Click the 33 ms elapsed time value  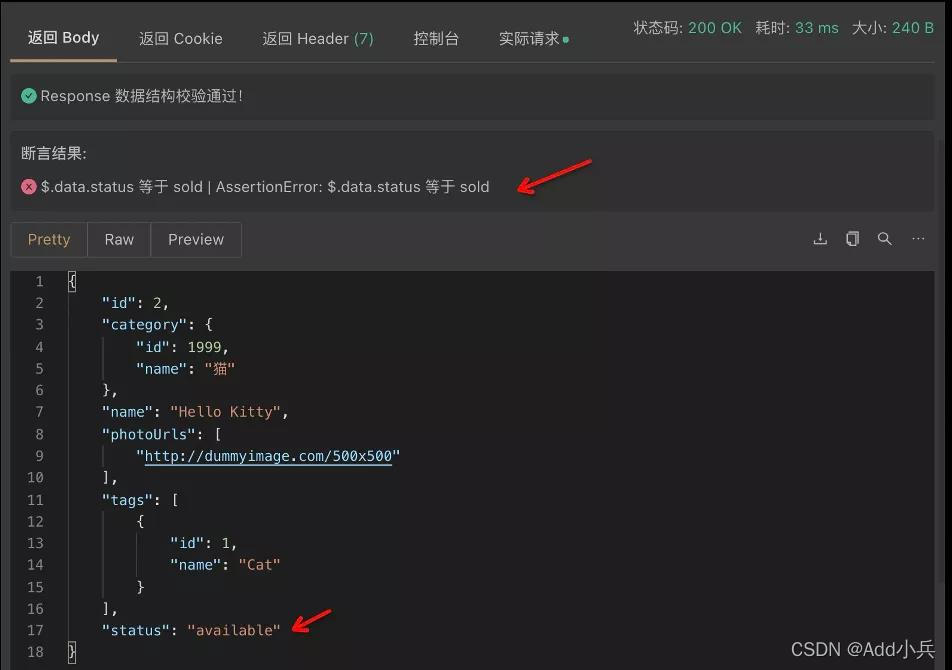pos(817,28)
